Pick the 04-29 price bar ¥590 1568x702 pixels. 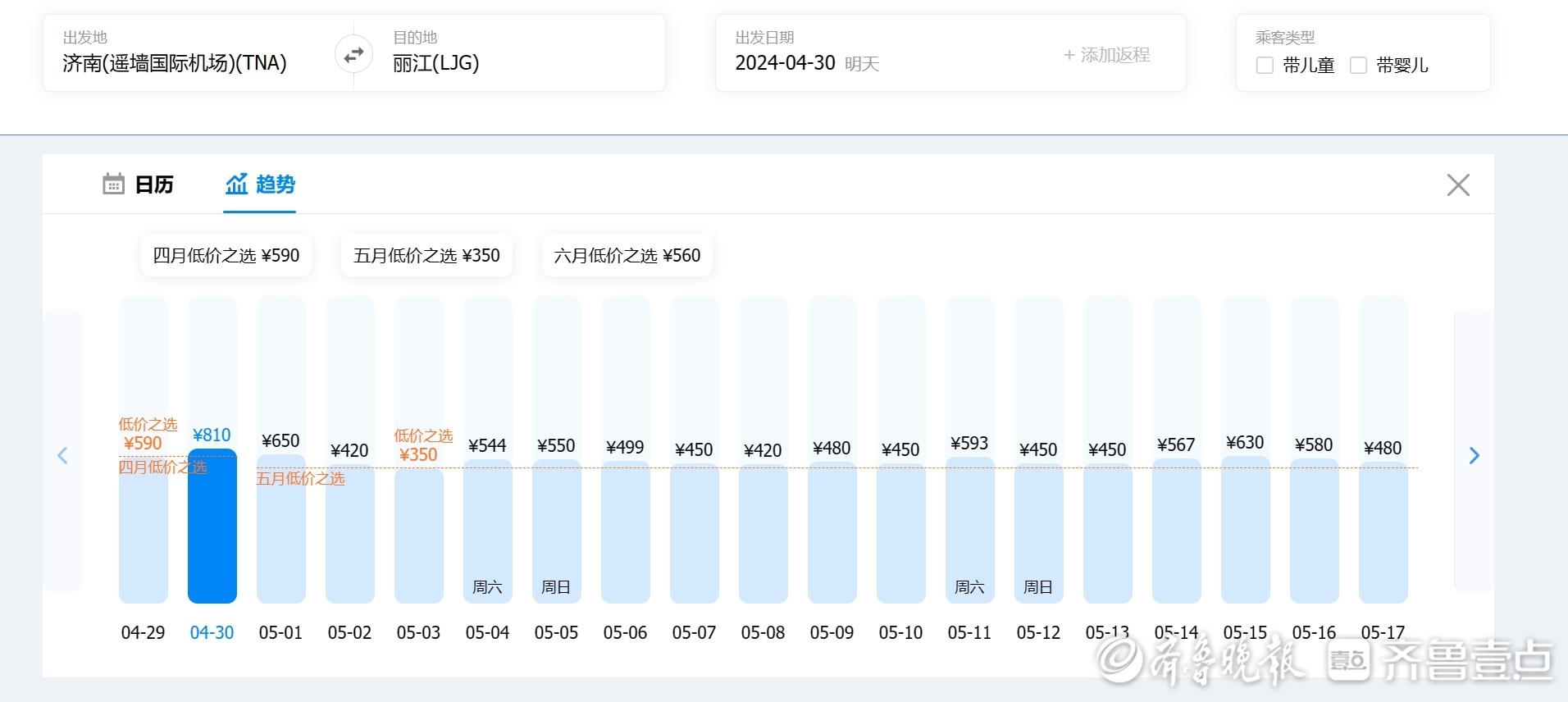pyautogui.click(x=144, y=533)
